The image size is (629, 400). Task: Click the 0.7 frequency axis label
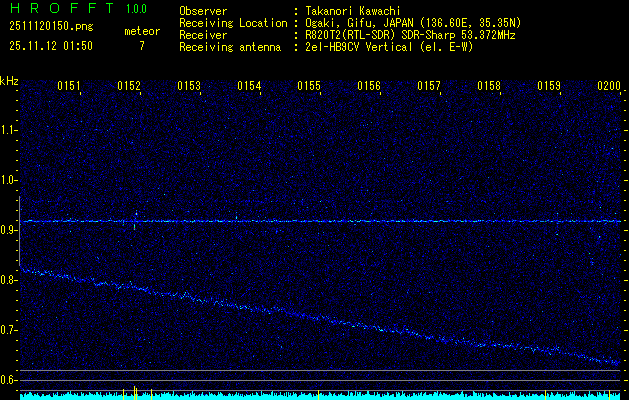pos(9,330)
